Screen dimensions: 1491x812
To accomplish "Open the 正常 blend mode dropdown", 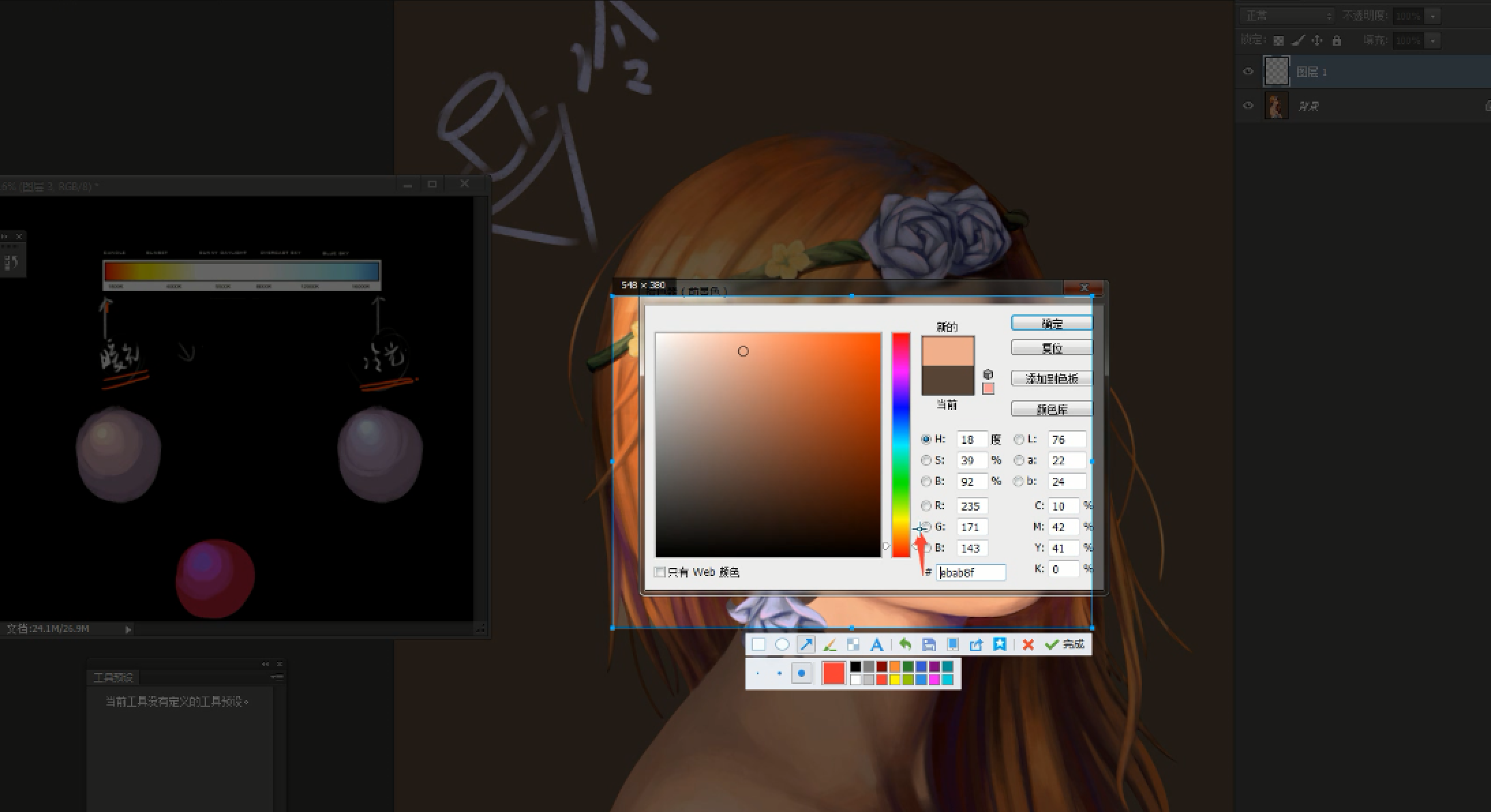I will point(1286,15).
